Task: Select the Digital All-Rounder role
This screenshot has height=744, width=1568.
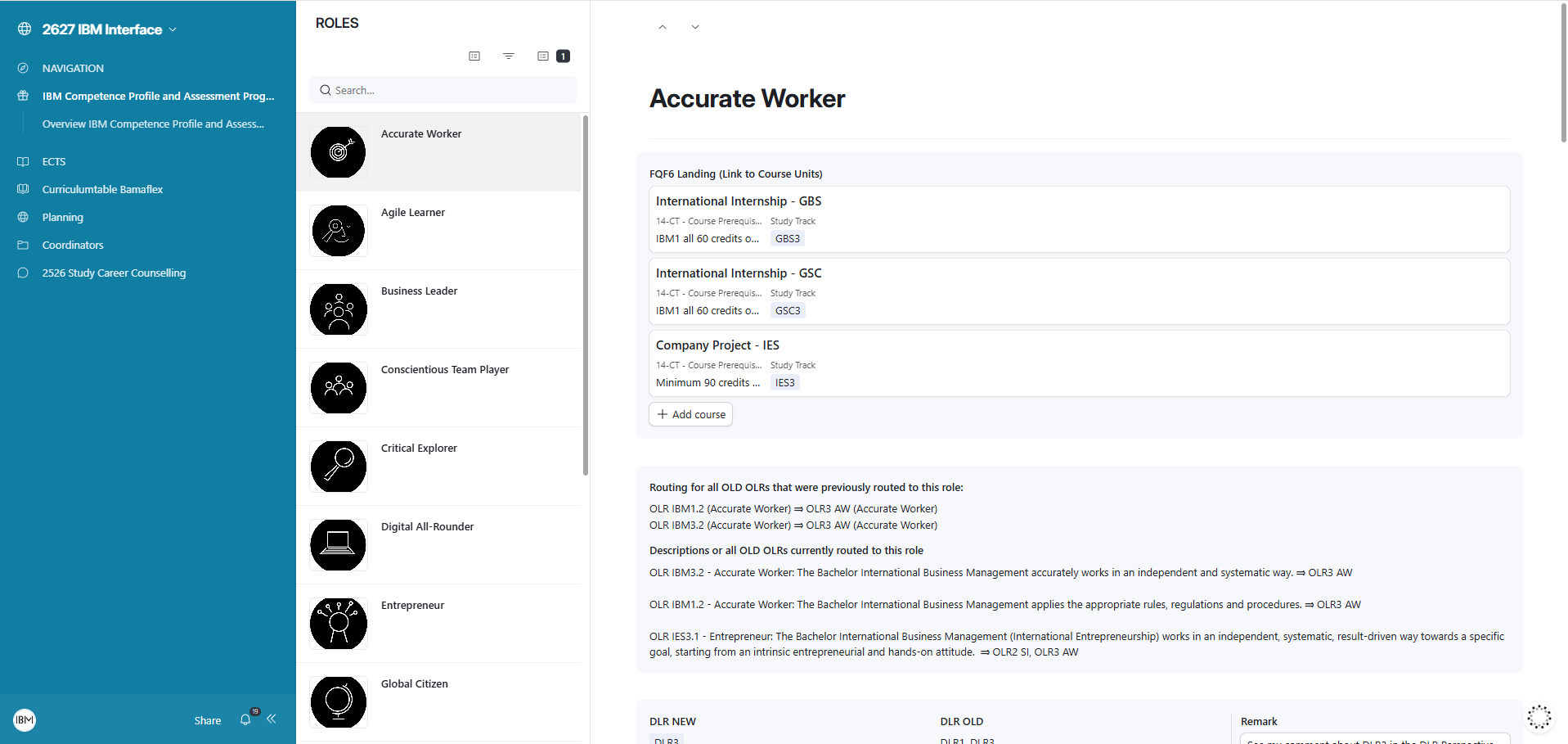Action: (438, 545)
